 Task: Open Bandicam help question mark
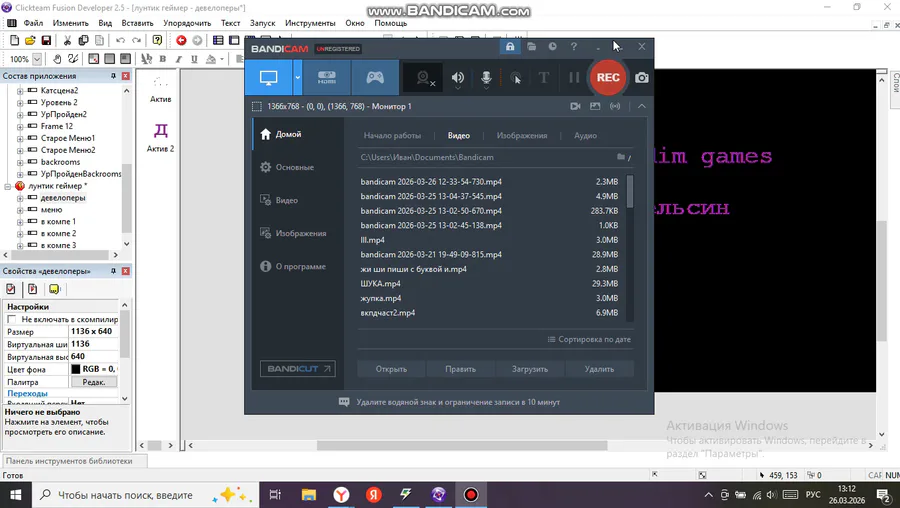[573, 47]
